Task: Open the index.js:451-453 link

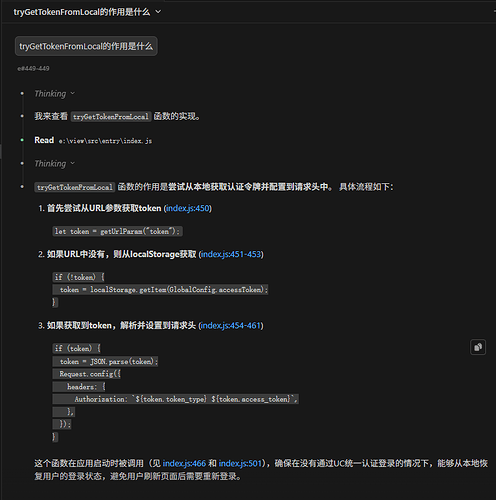Action: [x=231, y=254]
